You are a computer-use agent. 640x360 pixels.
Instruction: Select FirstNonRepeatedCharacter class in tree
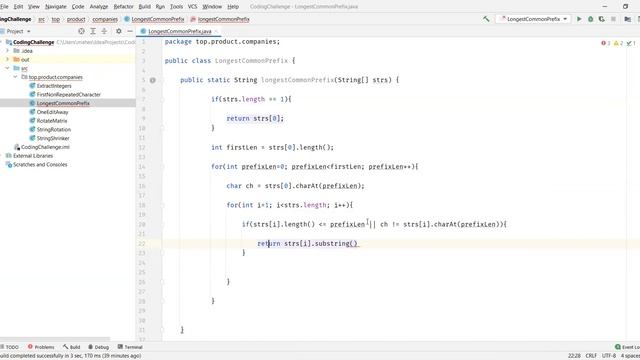click(x=69, y=94)
